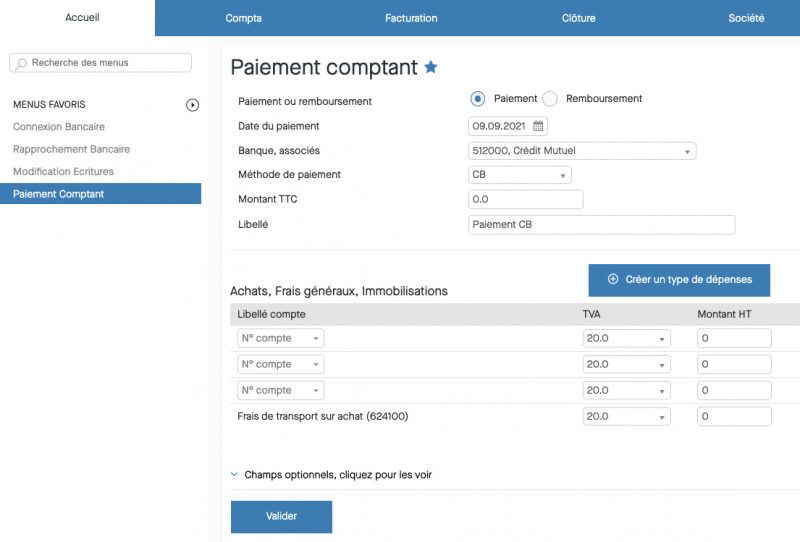Select the Paiement radio button
This screenshot has height=542, width=800.
[478, 99]
